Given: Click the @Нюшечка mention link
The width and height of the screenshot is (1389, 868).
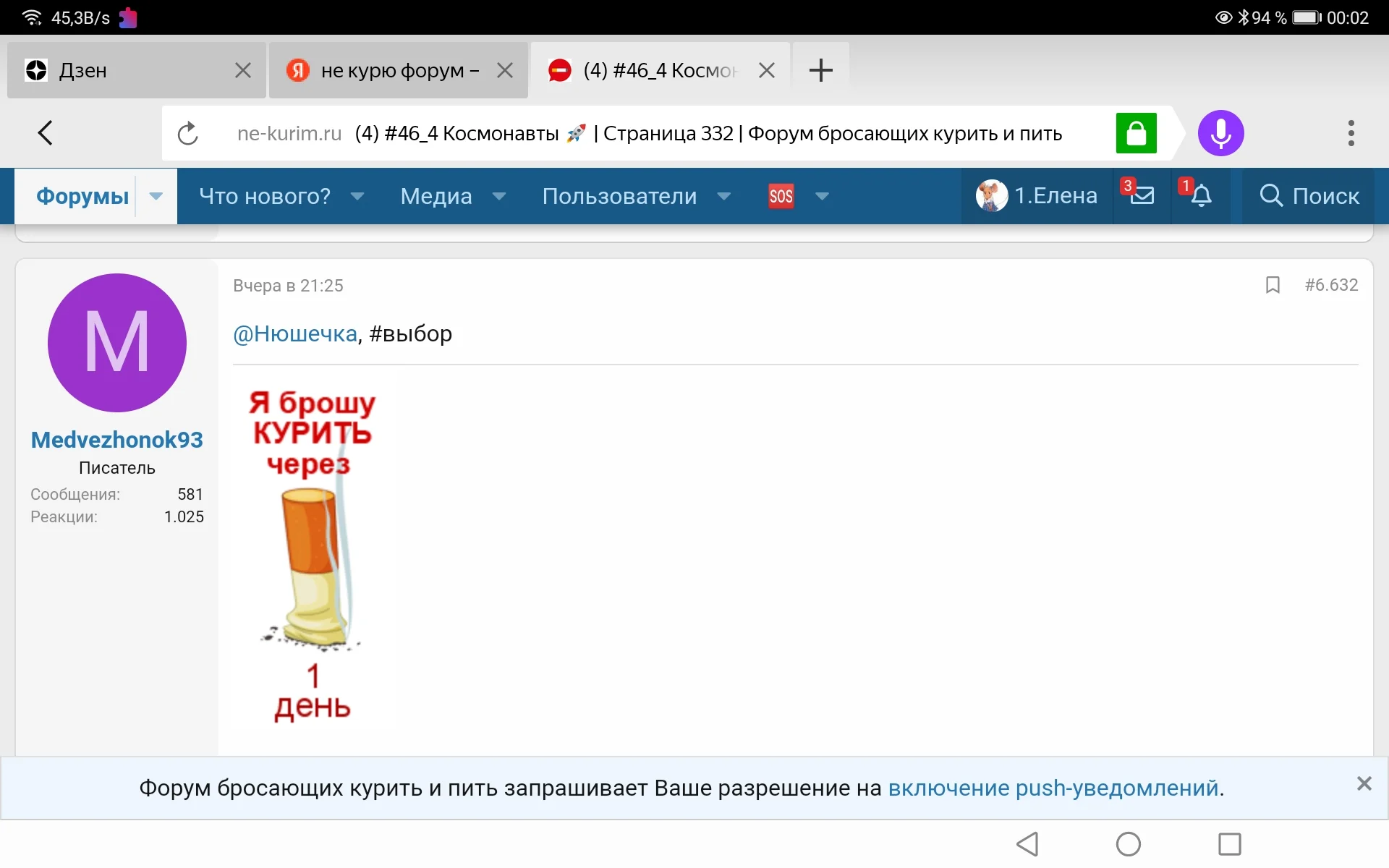Looking at the screenshot, I should tap(293, 333).
